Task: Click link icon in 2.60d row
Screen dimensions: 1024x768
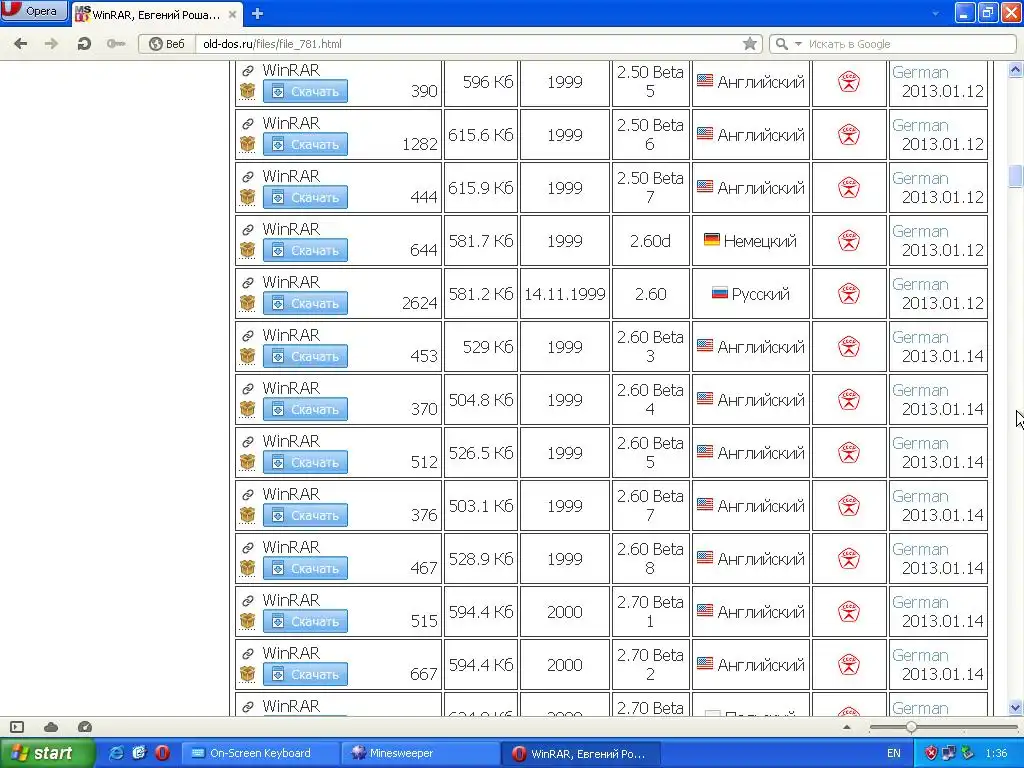Action: pyautogui.click(x=248, y=229)
